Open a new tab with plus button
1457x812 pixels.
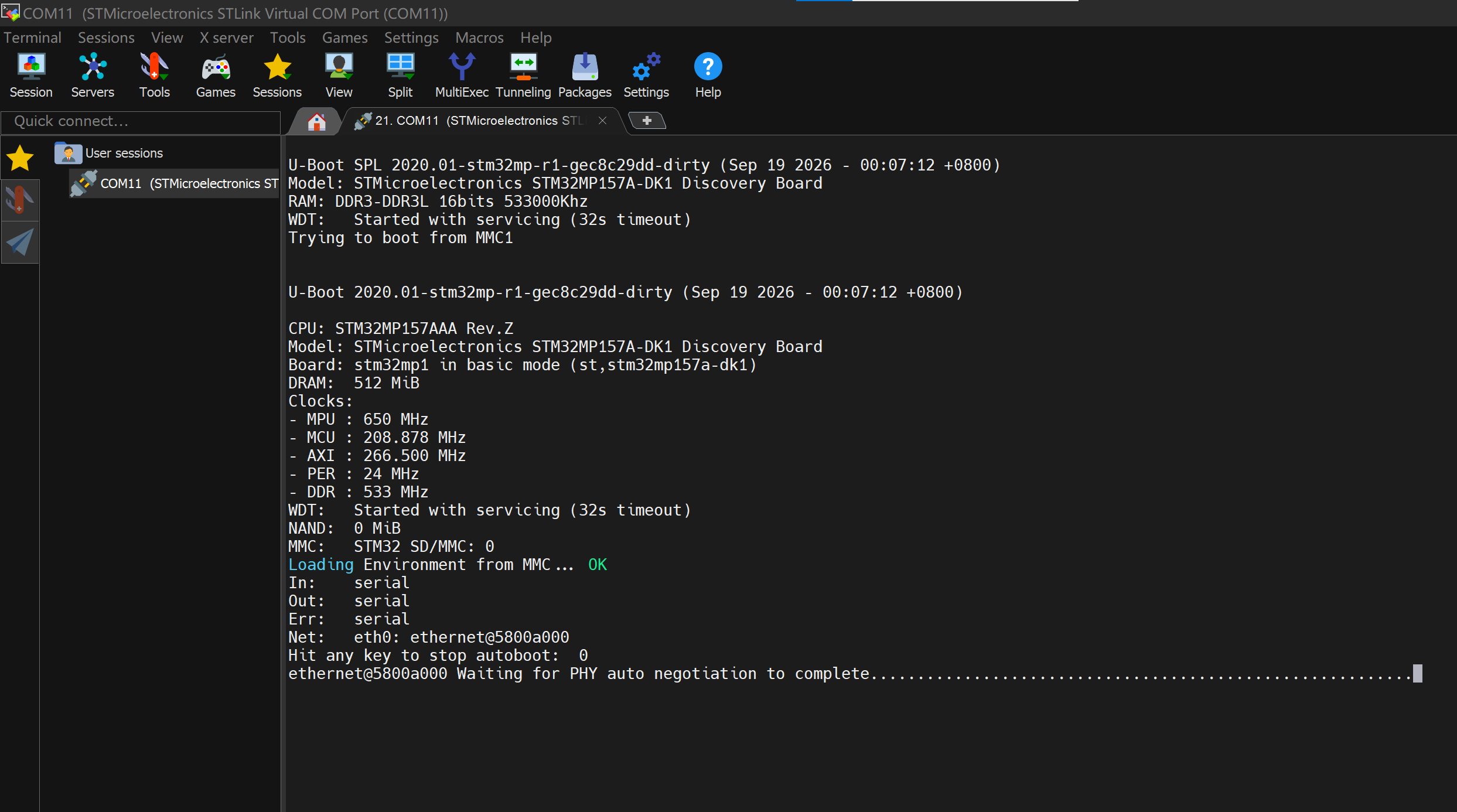point(647,121)
